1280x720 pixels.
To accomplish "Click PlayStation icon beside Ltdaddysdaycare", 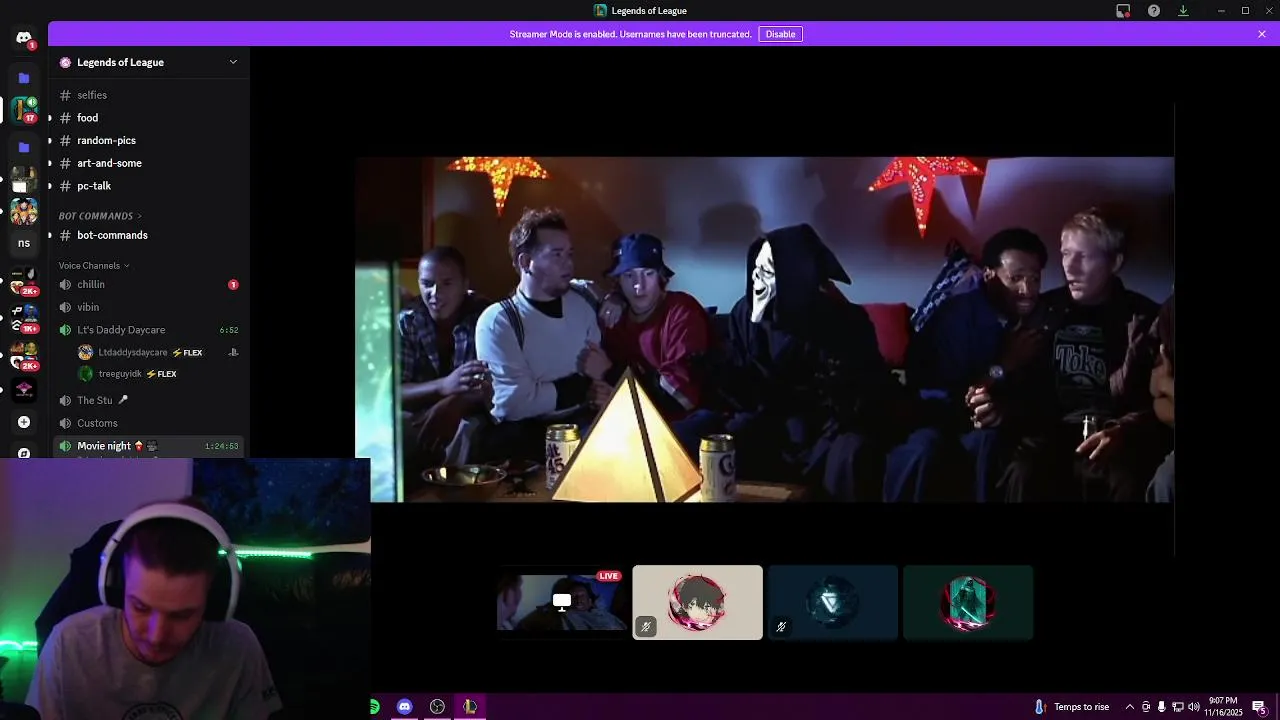I will (x=233, y=353).
